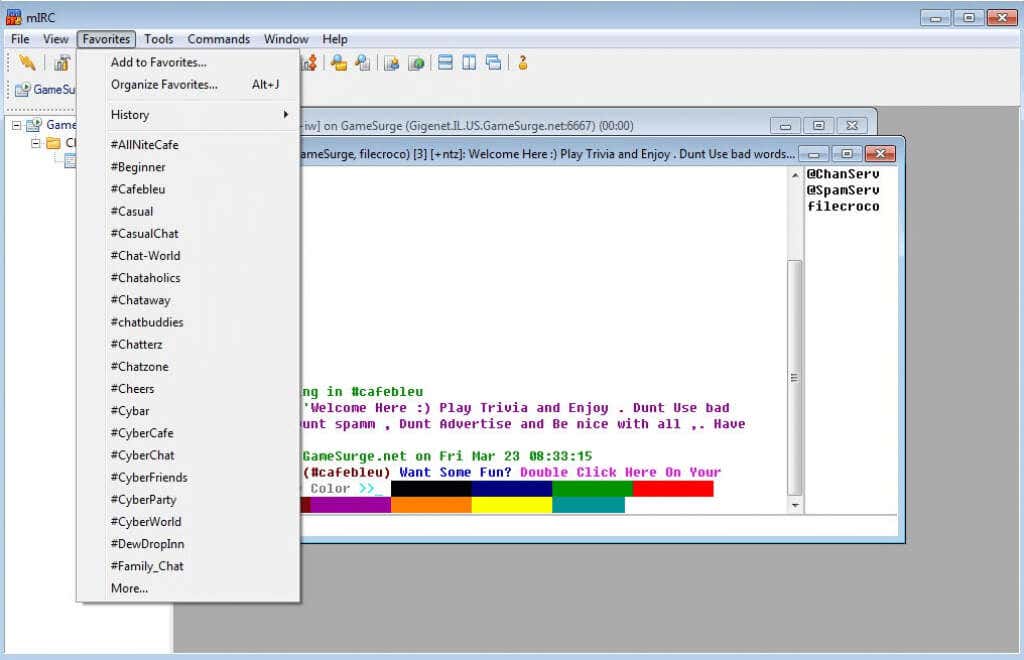Collapse the GameSurge server tree node
The height and width of the screenshot is (660, 1024).
tap(17, 125)
